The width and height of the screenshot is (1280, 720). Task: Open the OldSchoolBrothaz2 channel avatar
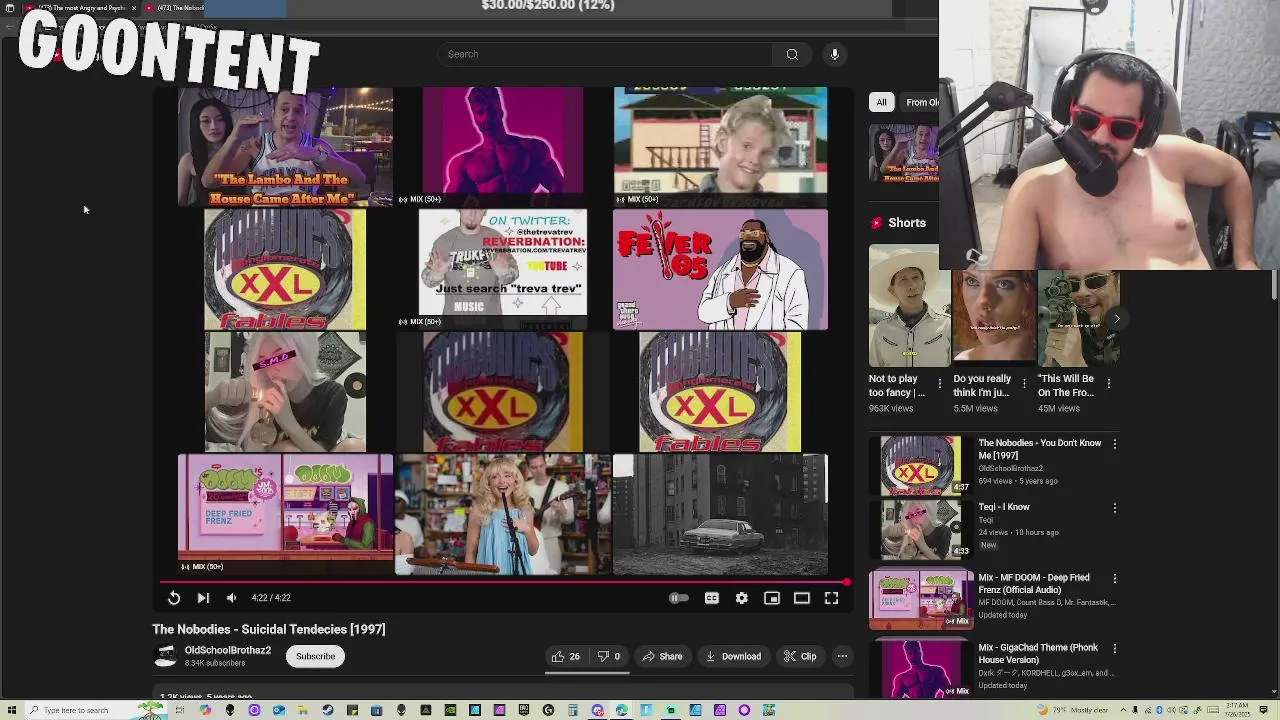[x=165, y=656]
